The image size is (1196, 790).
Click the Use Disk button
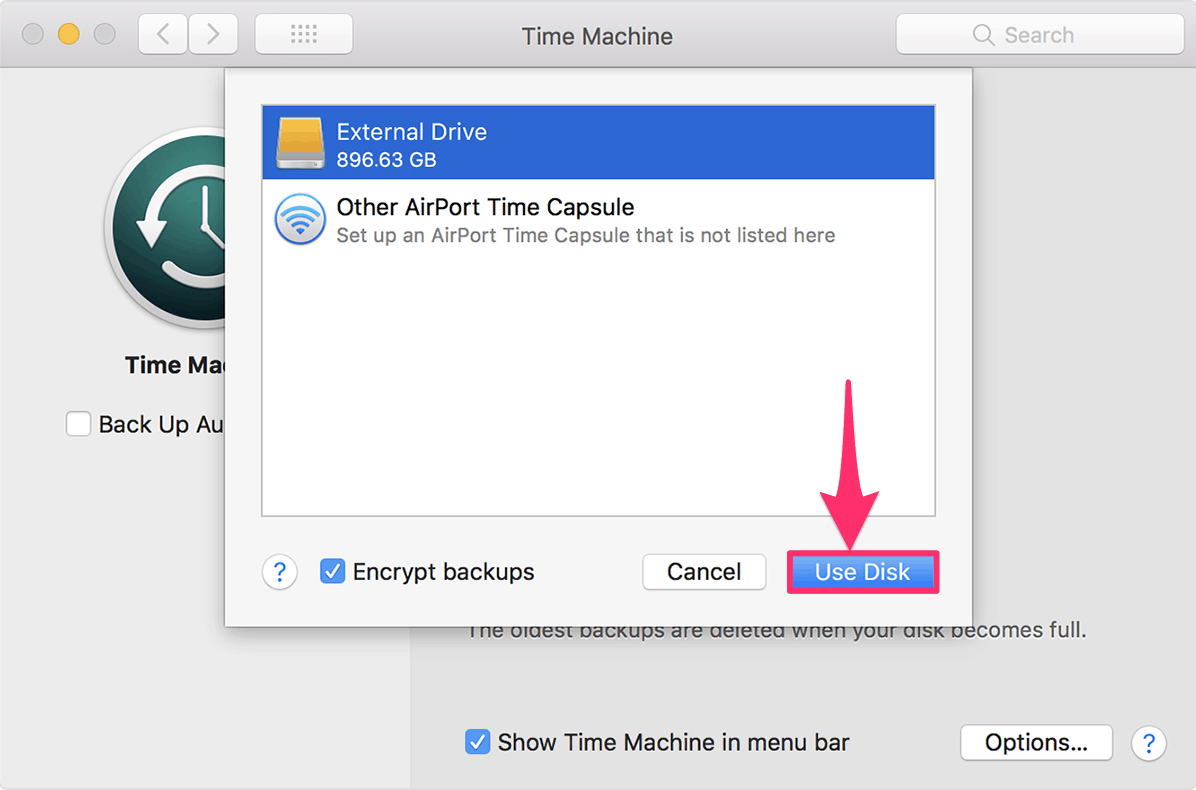coord(862,572)
